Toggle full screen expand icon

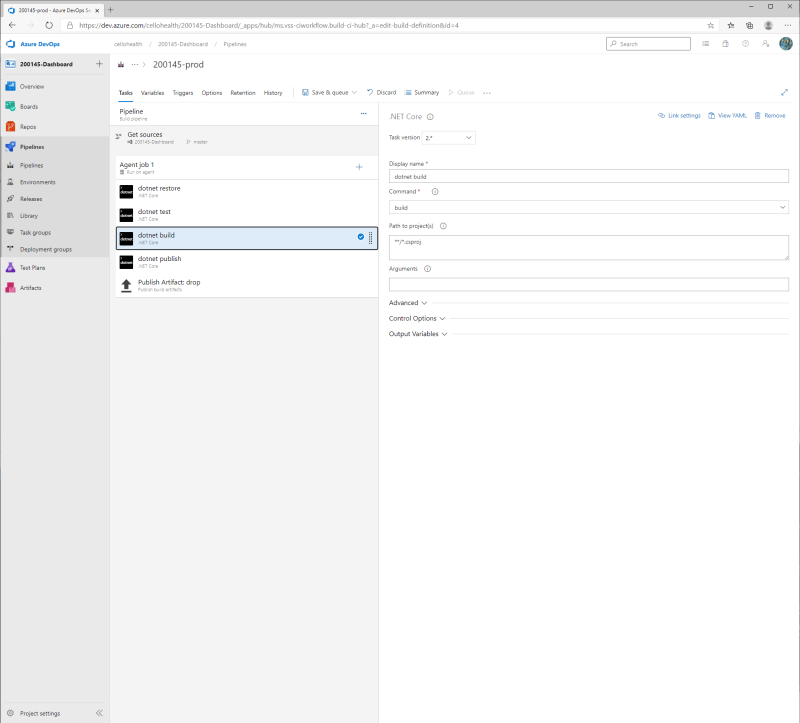tap(784, 92)
